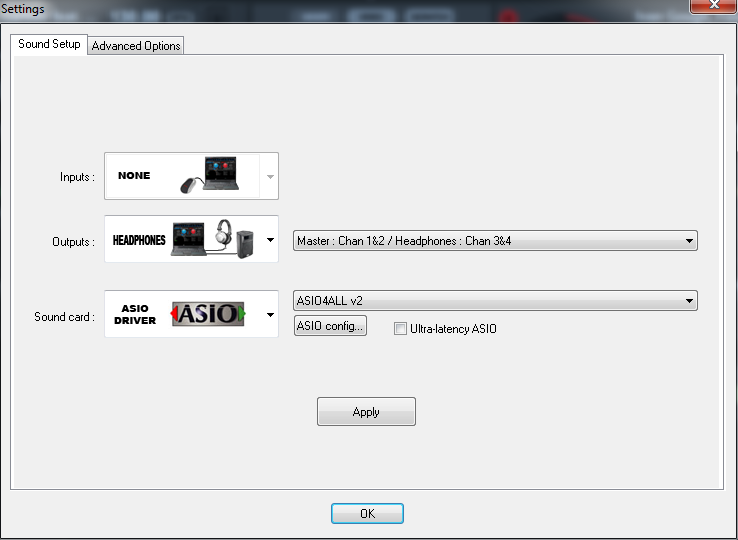Enable the Ultra-latency ASIO checkbox
The width and height of the screenshot is (738, 540).
point(400,329)
